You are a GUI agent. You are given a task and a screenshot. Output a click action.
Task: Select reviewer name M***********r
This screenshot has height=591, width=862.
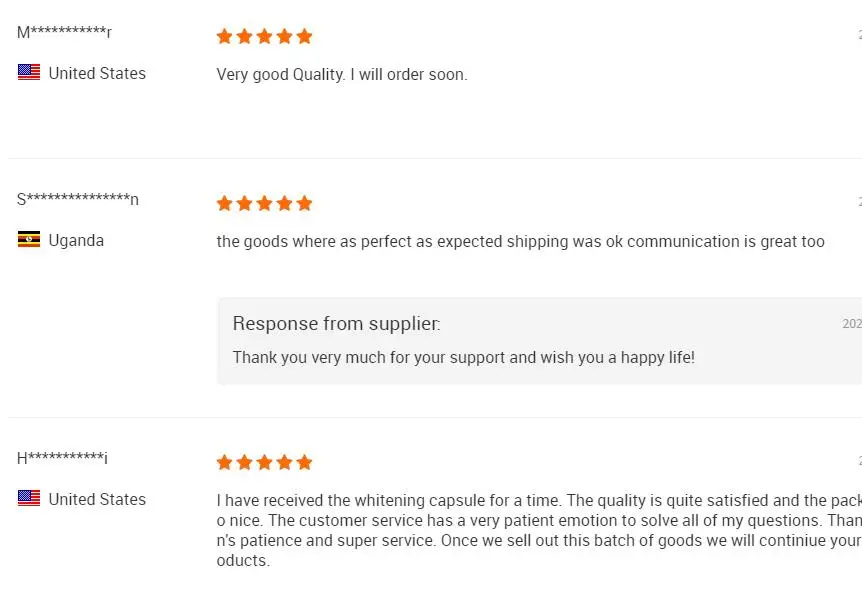tap(64, 32)
